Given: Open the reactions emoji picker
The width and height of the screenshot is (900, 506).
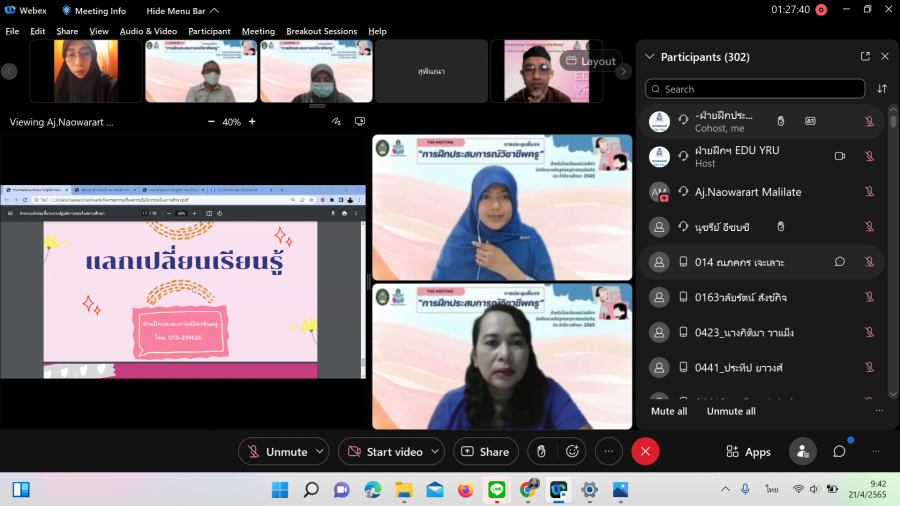Looking at the screenshot, I should click(x=571, y=452).
